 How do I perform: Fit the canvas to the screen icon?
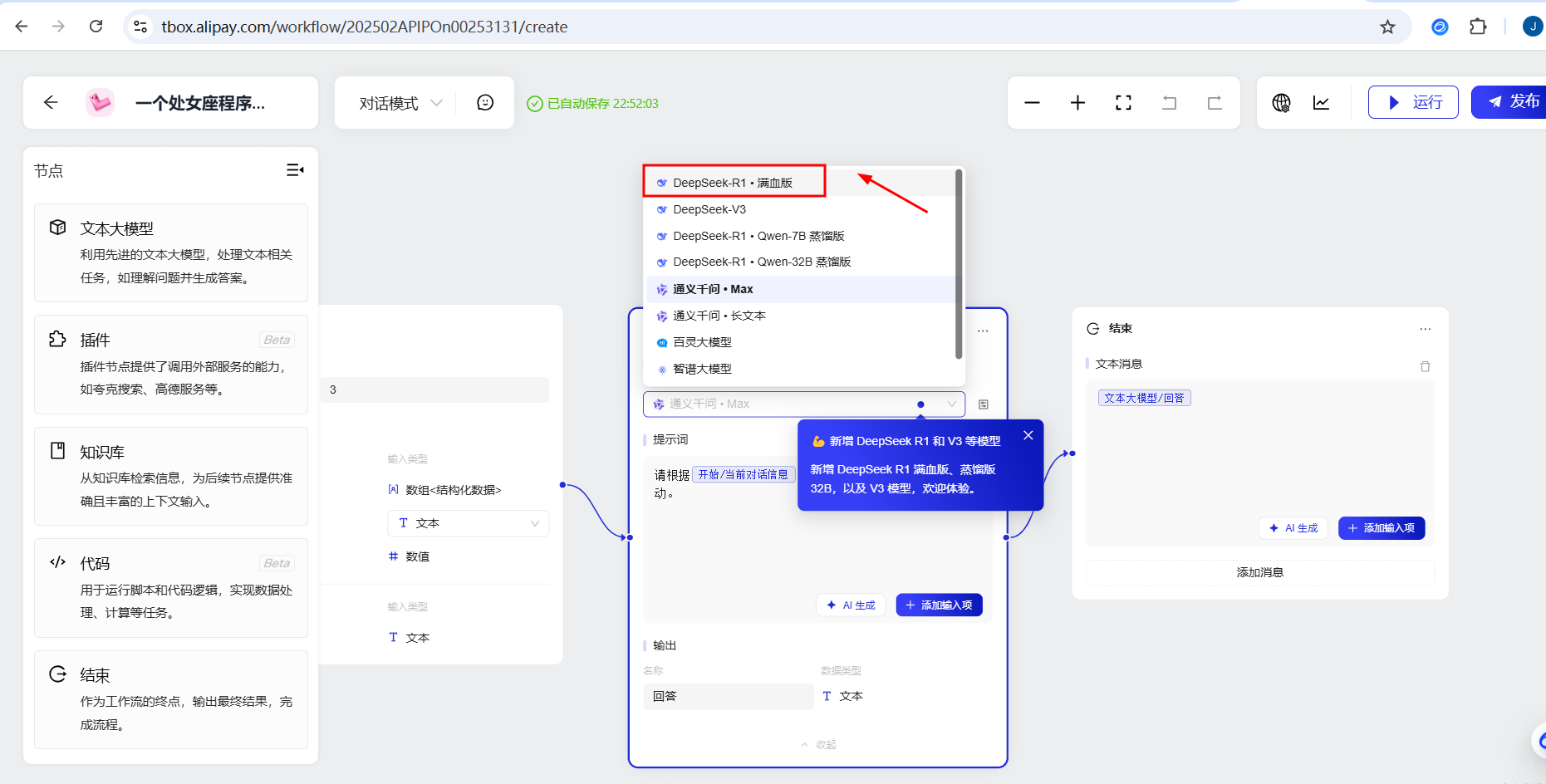[1123, 103]
